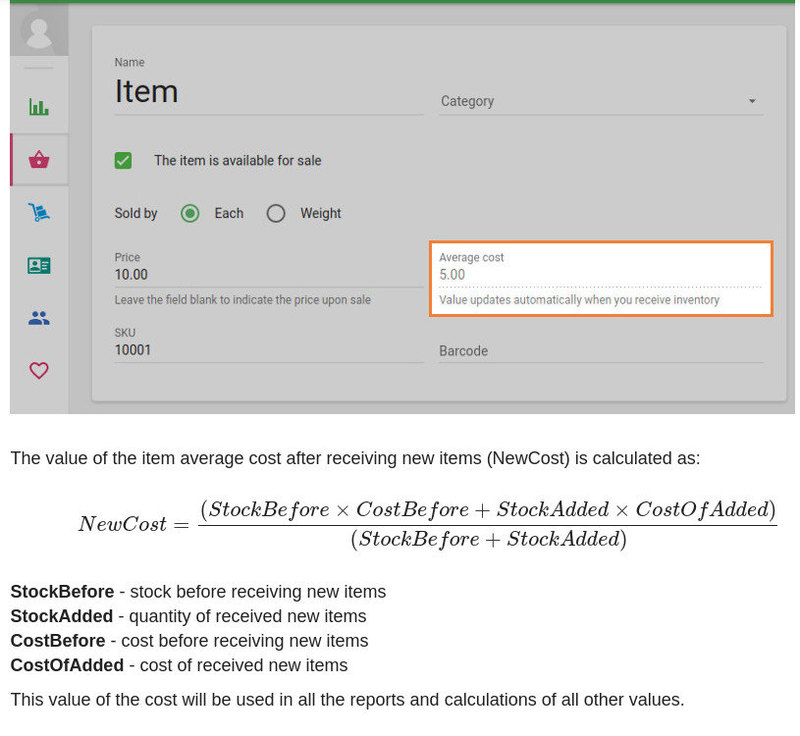Focus the Price field showing 10.00
Viewport: 800px width, 736px height.
pyautogui.click(x=268, y=274)
